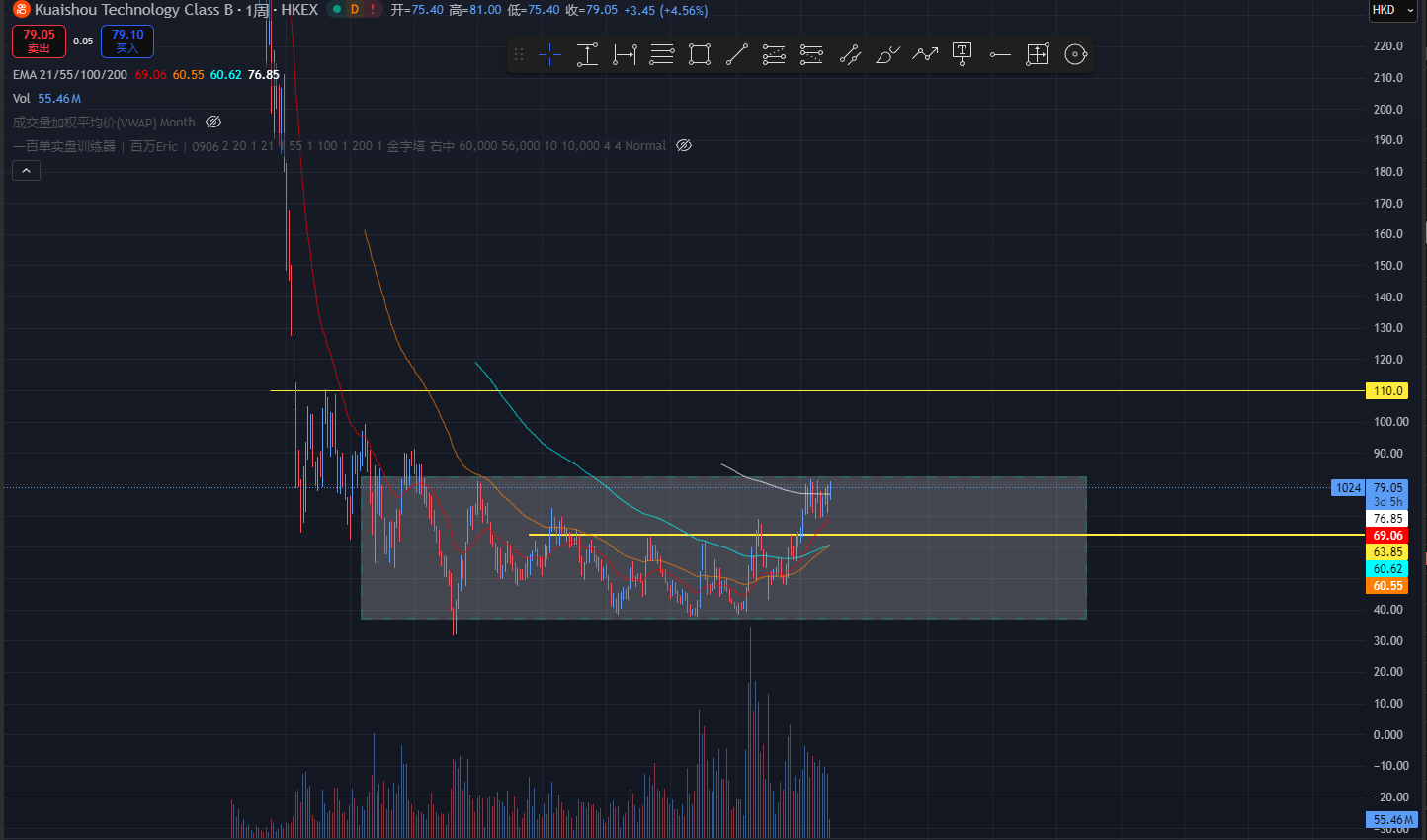Select the crosshair cursor tool
The width and height of the screenshot is (1427, 840).
(x=549, y=55)
